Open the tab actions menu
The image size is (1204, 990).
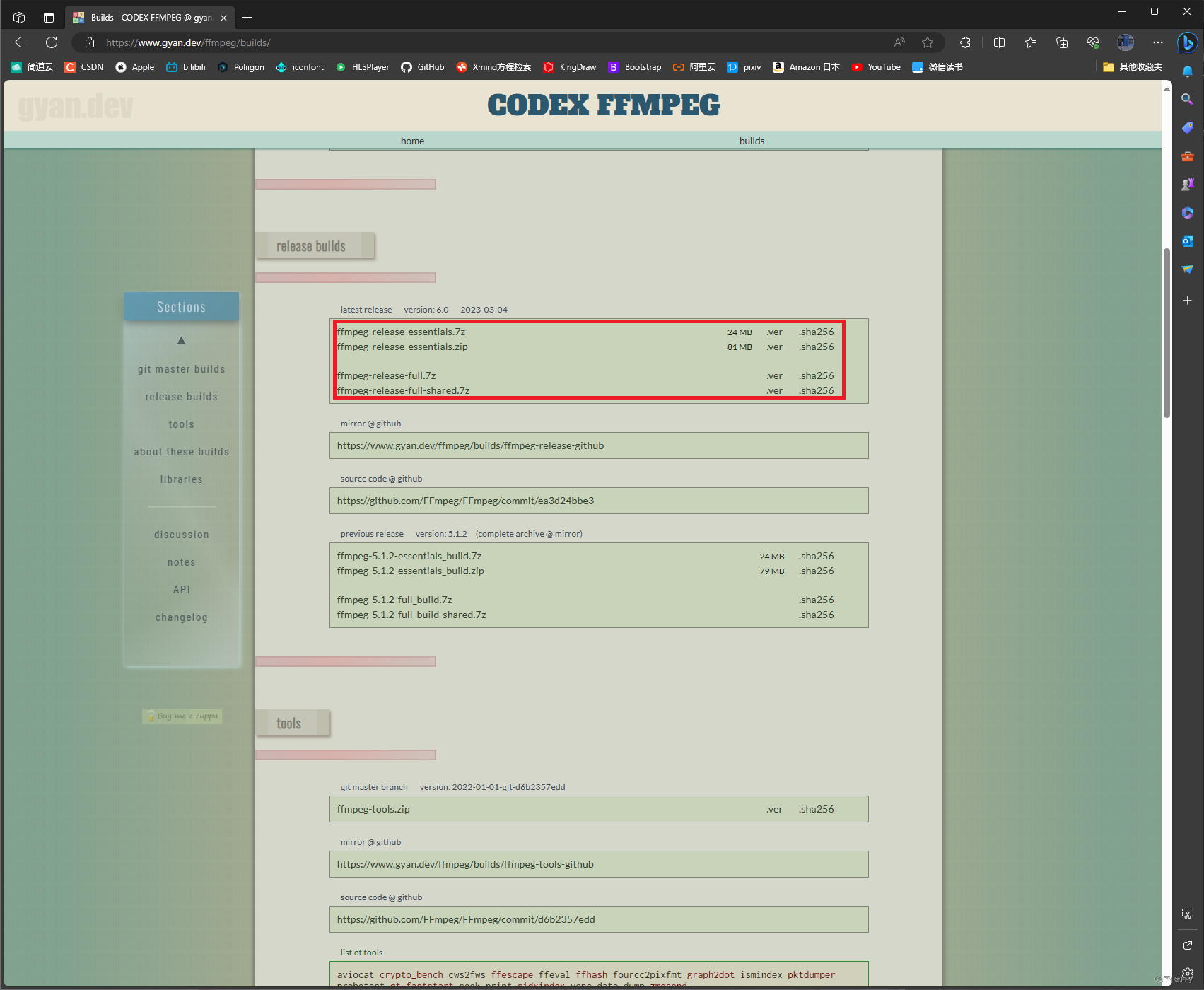coord(48,18)
